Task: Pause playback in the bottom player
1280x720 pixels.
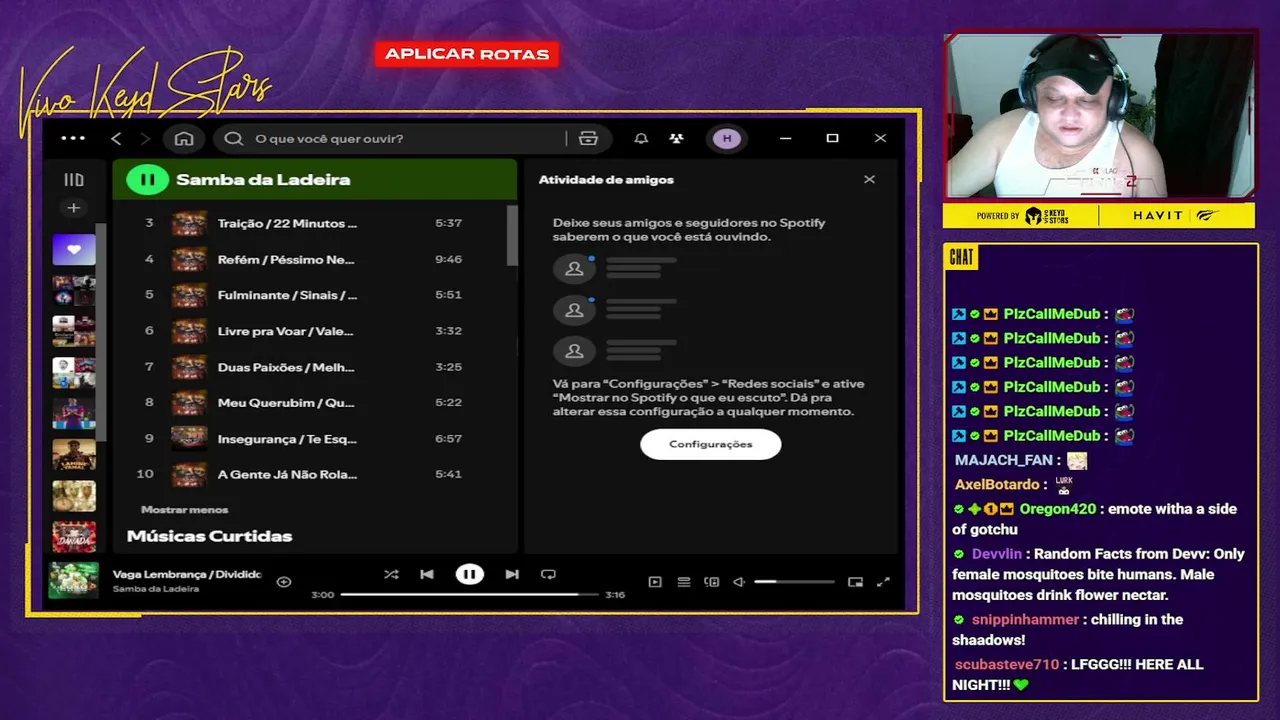Action: (469, 574)
